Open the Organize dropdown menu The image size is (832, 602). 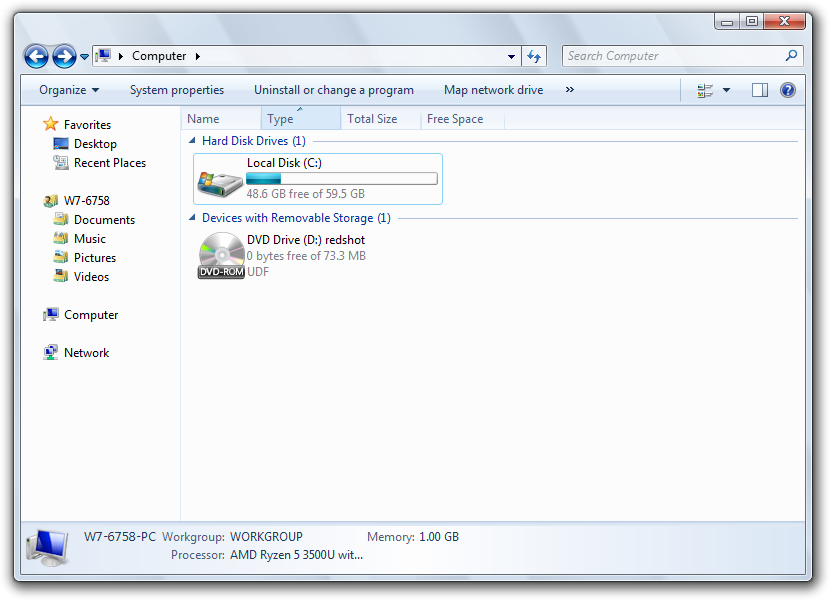pos(69,90)
